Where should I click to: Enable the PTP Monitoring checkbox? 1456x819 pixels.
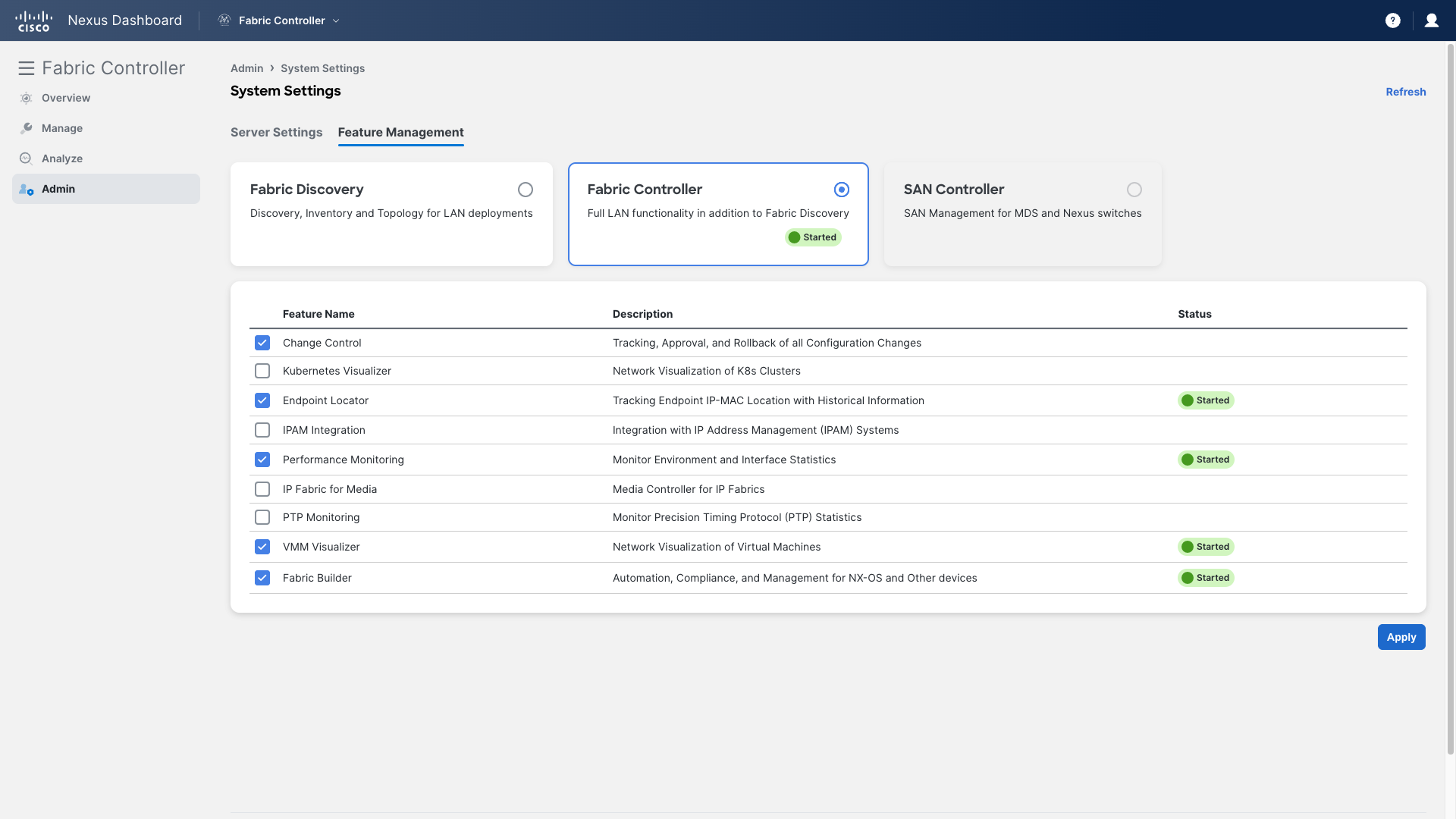(x=262, y=517)
